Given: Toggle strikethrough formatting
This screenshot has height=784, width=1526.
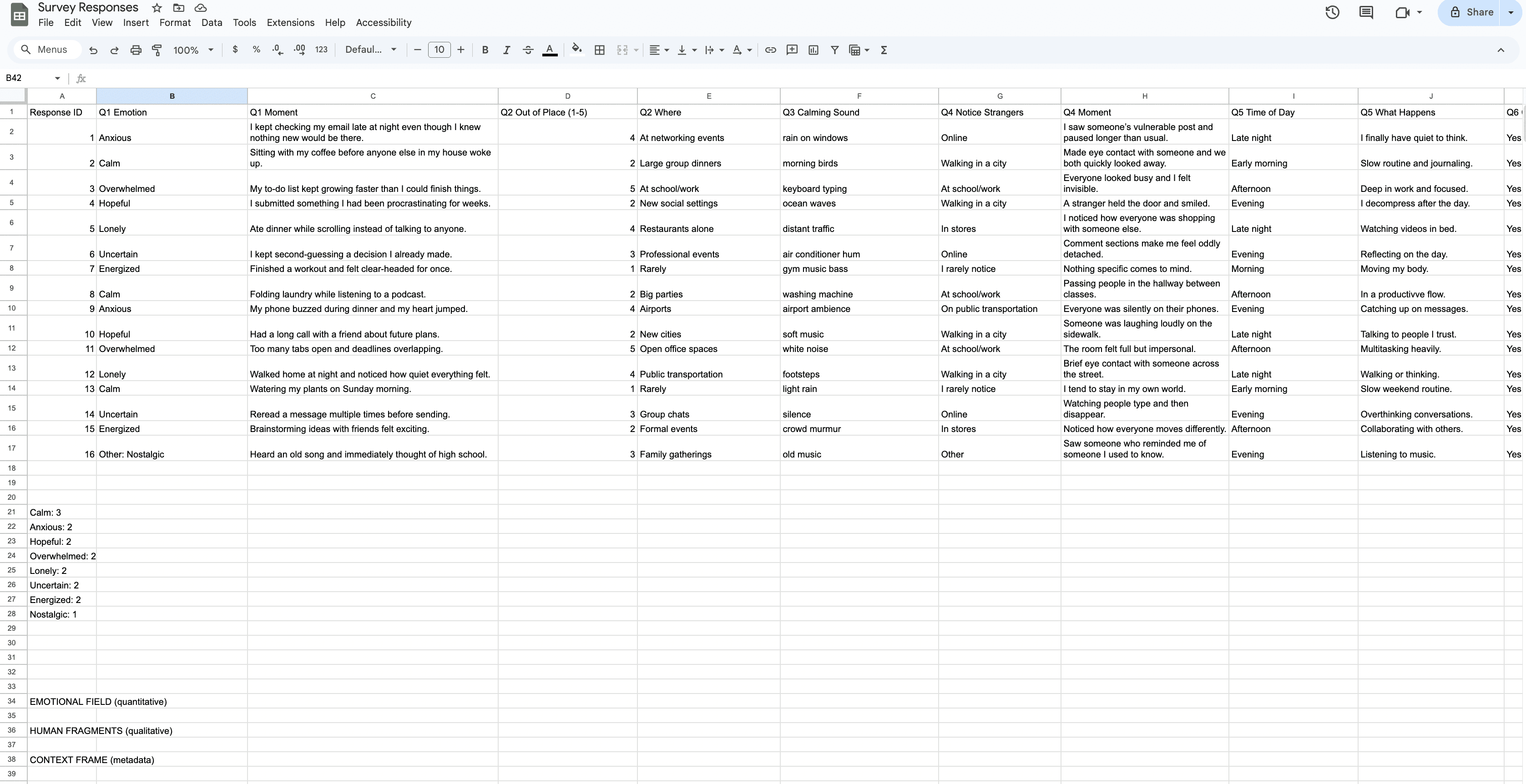Looking at the screenshot, I should (528, 50).
